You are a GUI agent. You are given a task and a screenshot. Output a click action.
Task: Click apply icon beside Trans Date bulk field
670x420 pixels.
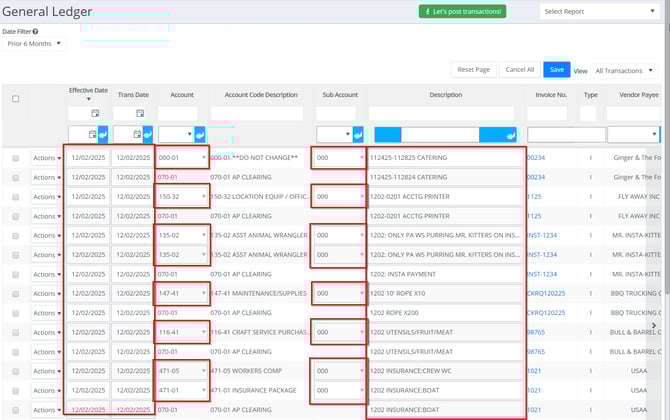tap(147, 134)
